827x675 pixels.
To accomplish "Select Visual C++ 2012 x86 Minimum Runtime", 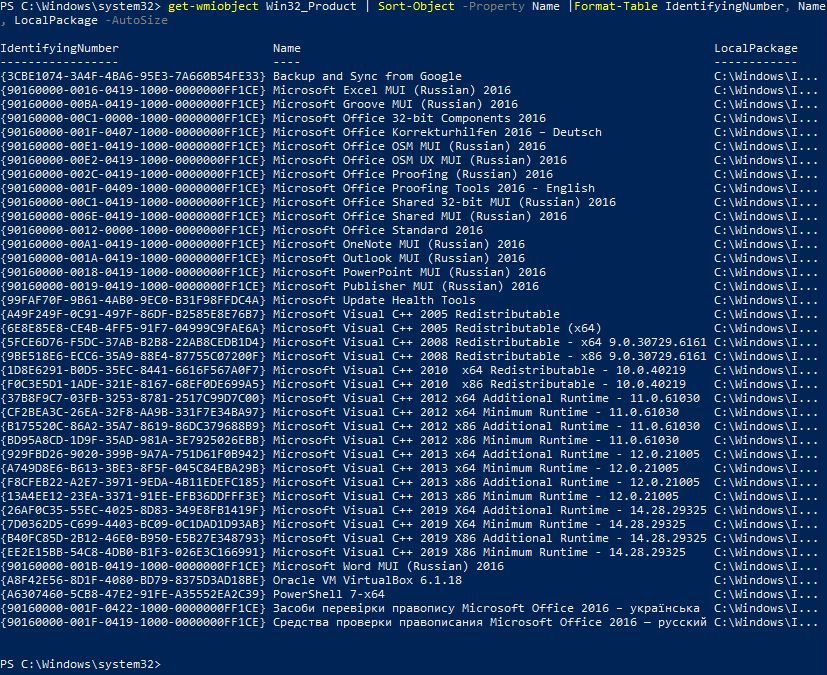I will 476,440.
